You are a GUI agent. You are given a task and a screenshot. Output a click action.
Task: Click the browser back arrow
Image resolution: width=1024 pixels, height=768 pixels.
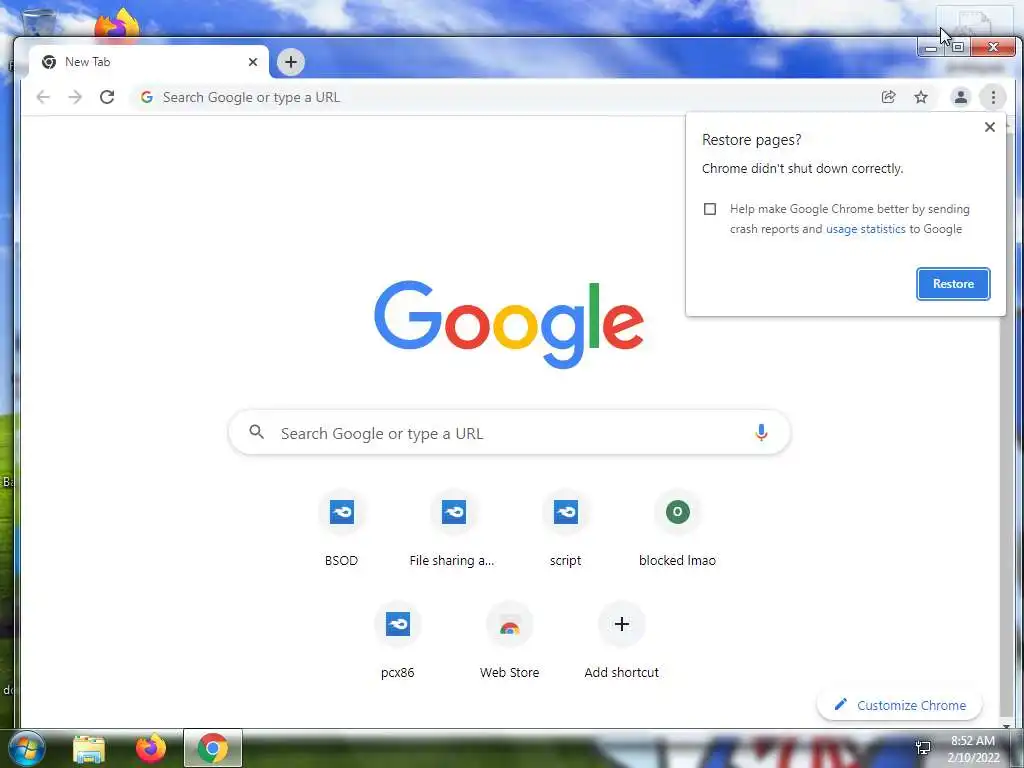point(43,97)
